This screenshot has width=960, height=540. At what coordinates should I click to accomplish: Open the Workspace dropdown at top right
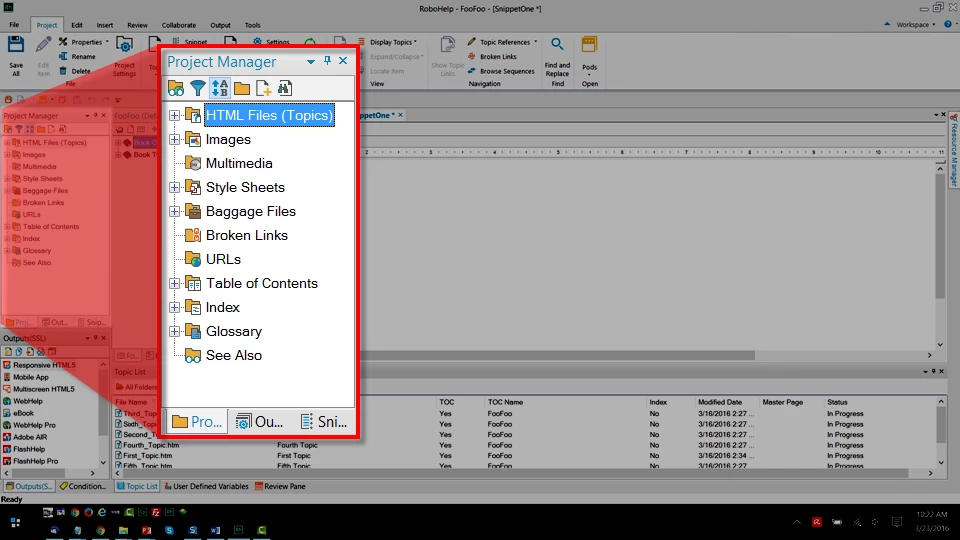click(915, 24)
